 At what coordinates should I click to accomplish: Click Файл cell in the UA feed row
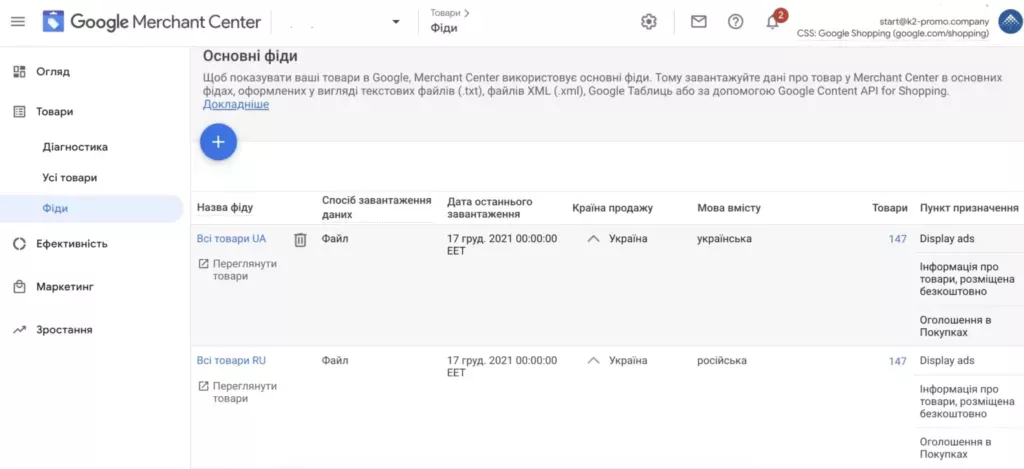[335, 238]
